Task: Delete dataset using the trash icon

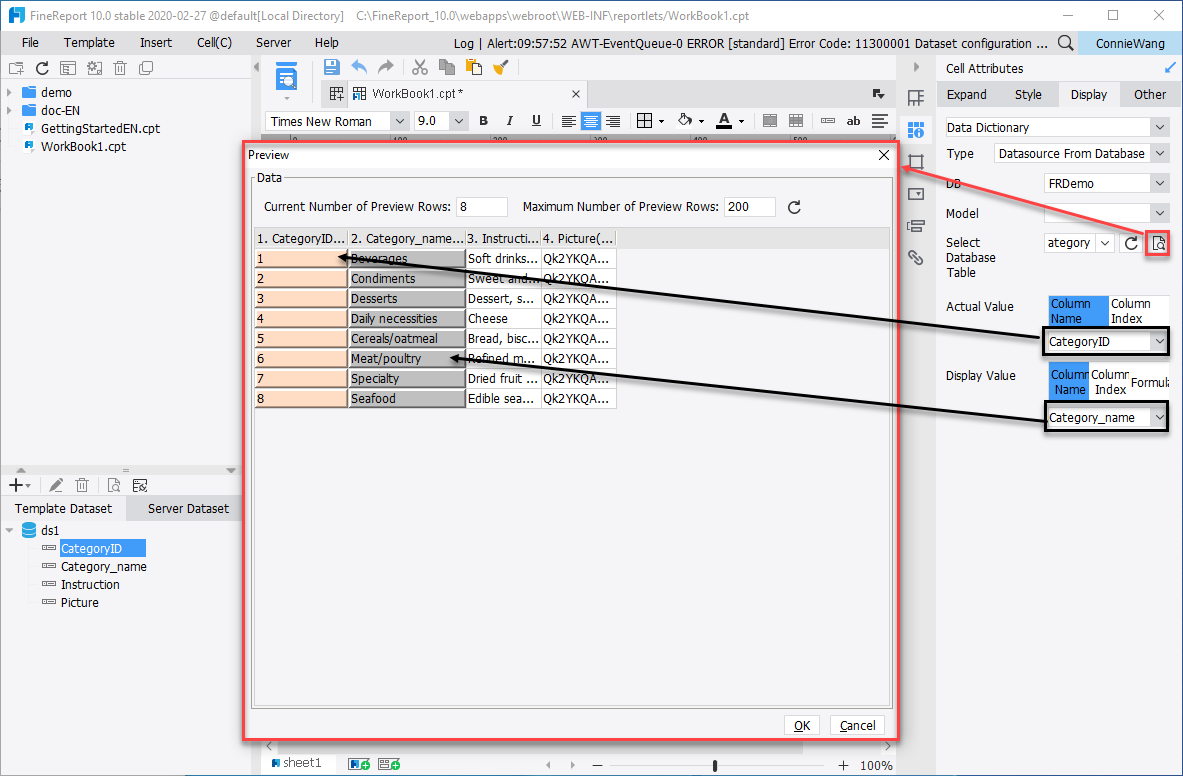Action: click(83, 485)
